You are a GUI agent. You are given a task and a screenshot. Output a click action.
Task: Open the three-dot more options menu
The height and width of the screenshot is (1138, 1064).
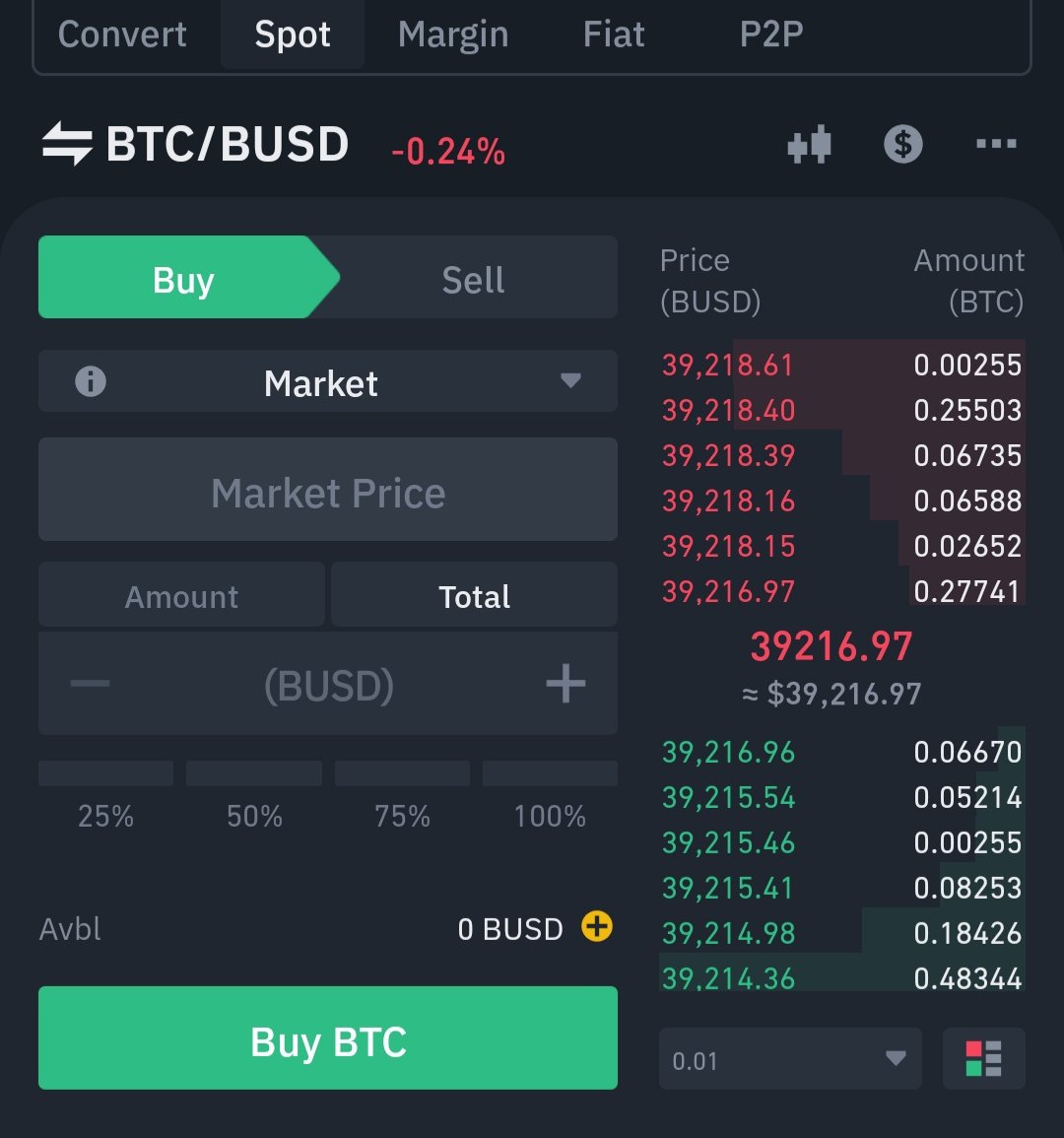[x=995, y=145]
